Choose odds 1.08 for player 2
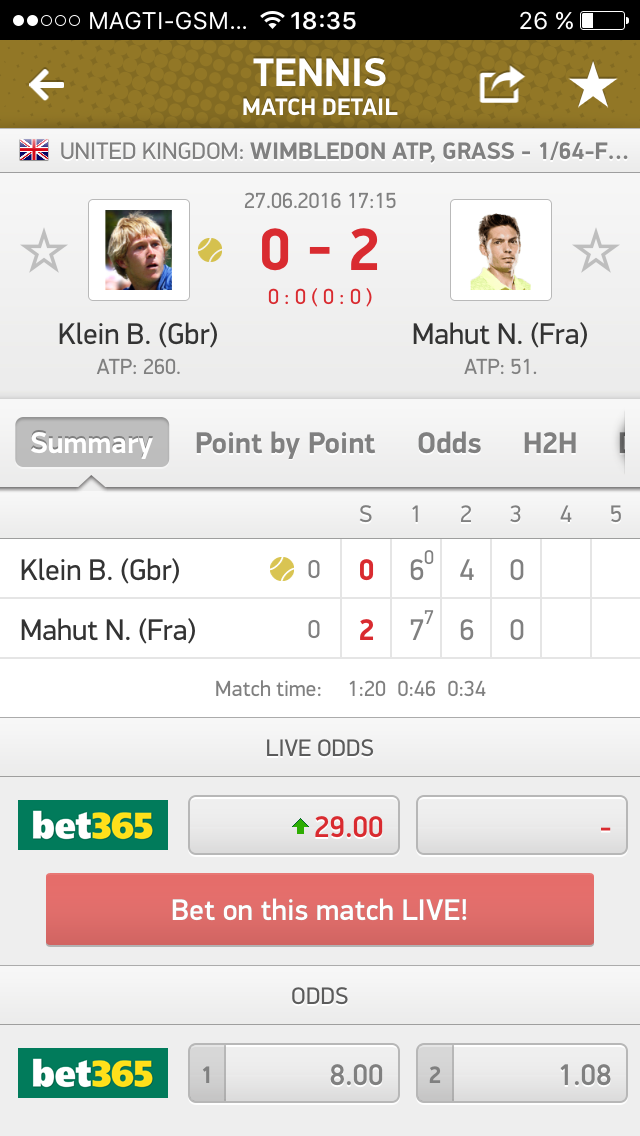This screenshot has height=1136, width=640. point(521,1074)
